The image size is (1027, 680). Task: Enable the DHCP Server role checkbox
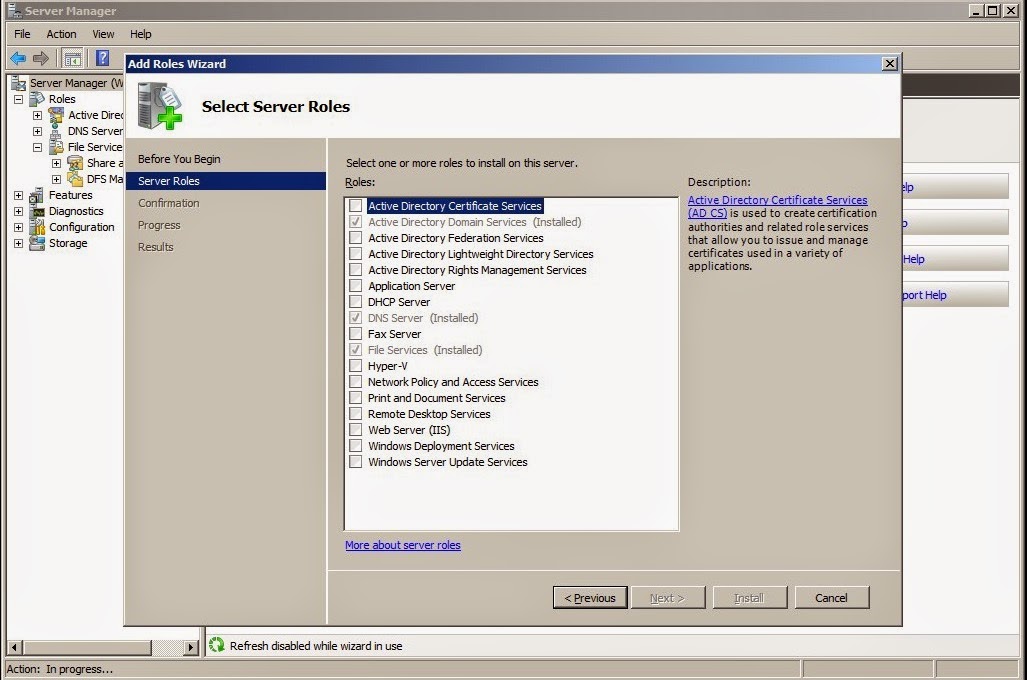tap(356, 302)
